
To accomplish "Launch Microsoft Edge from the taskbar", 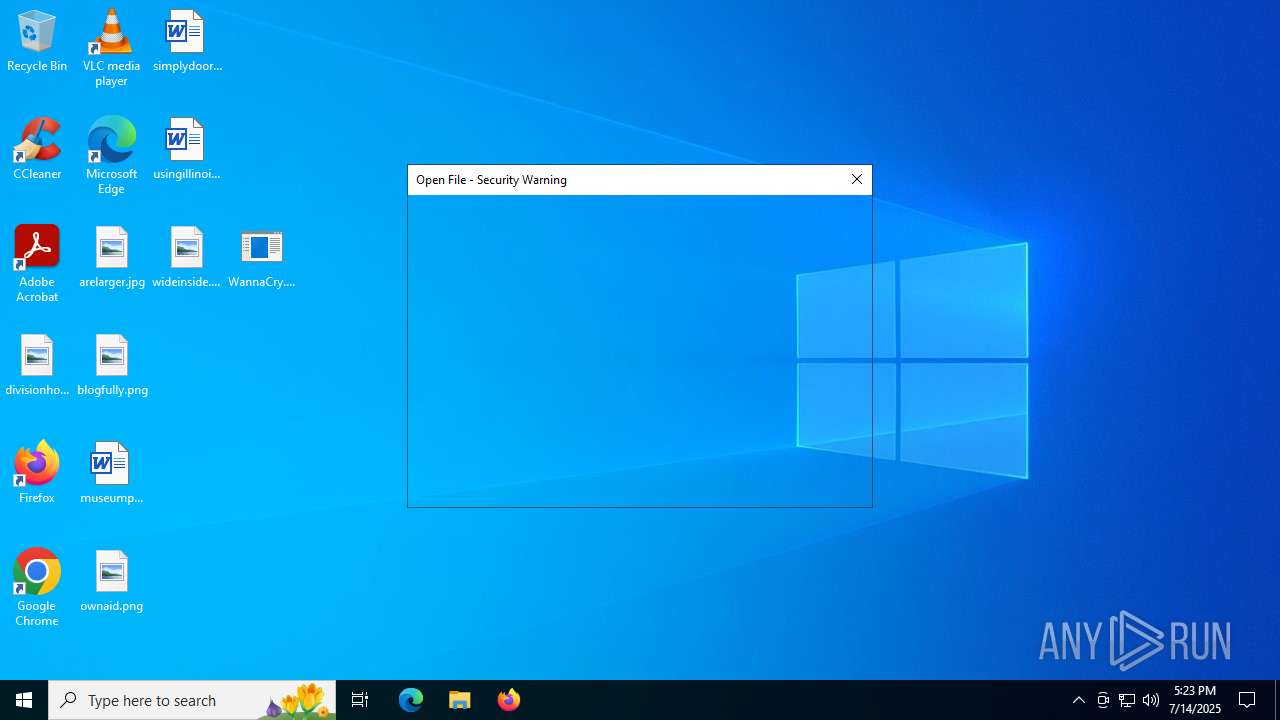I will pyautogui.click(x=411, y=700).
